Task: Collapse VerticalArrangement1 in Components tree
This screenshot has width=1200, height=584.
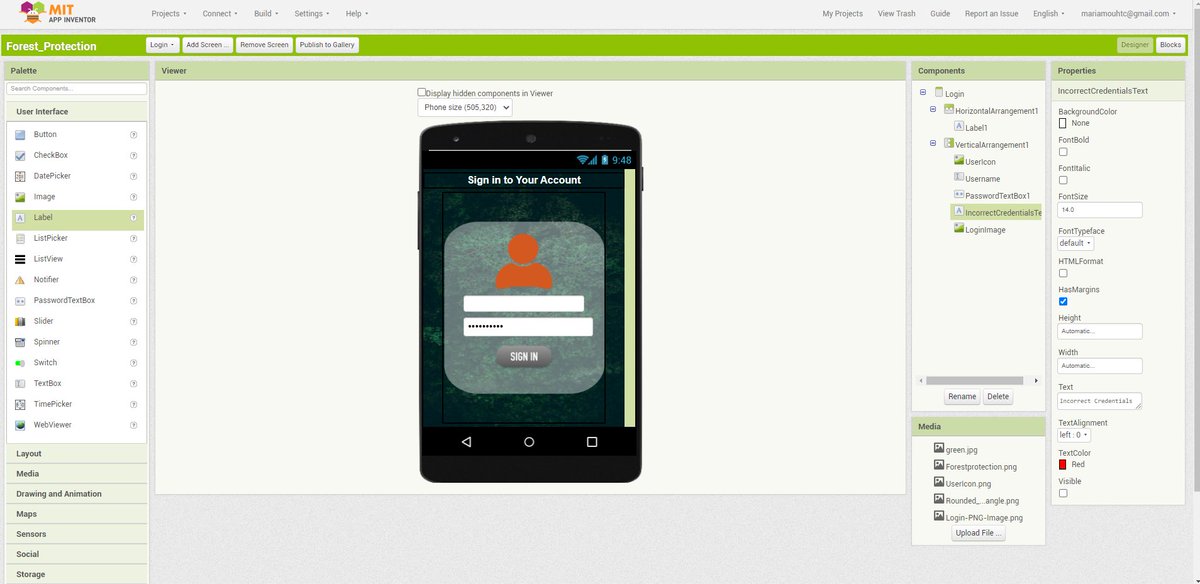Action: (933, 144)
